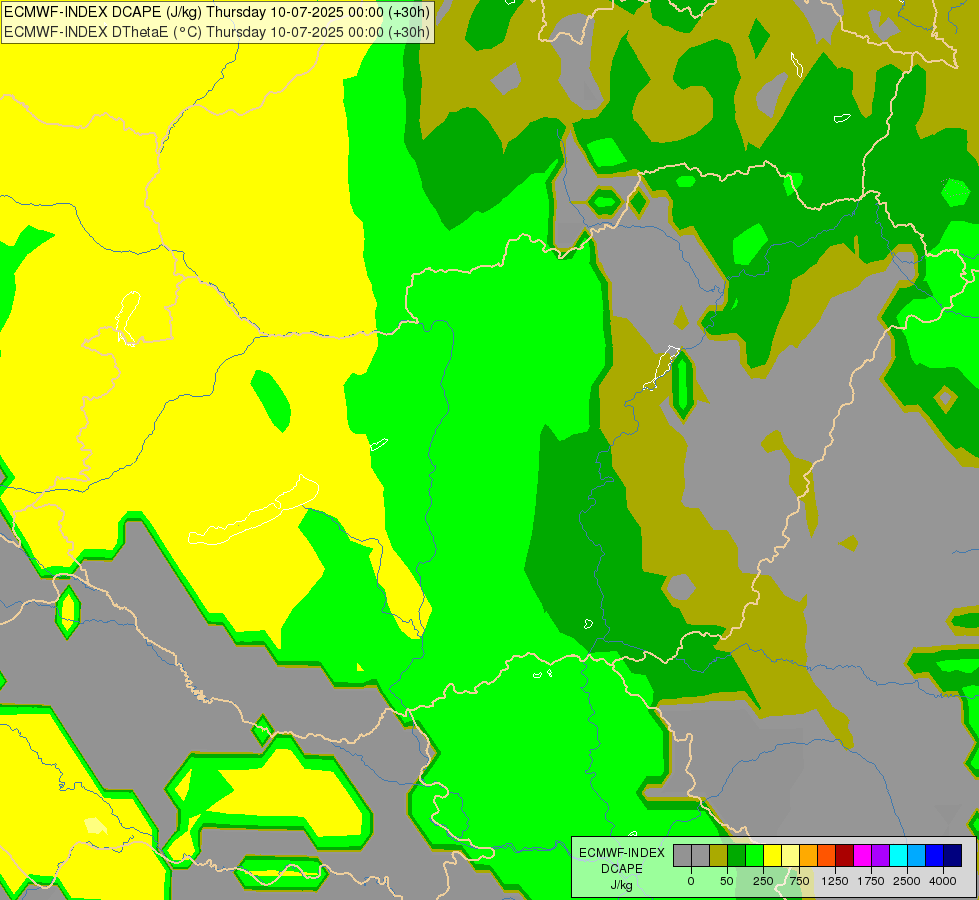Select the dark green legend swatch
Viewport: 979px width, 900px height.
pos(737,856)
